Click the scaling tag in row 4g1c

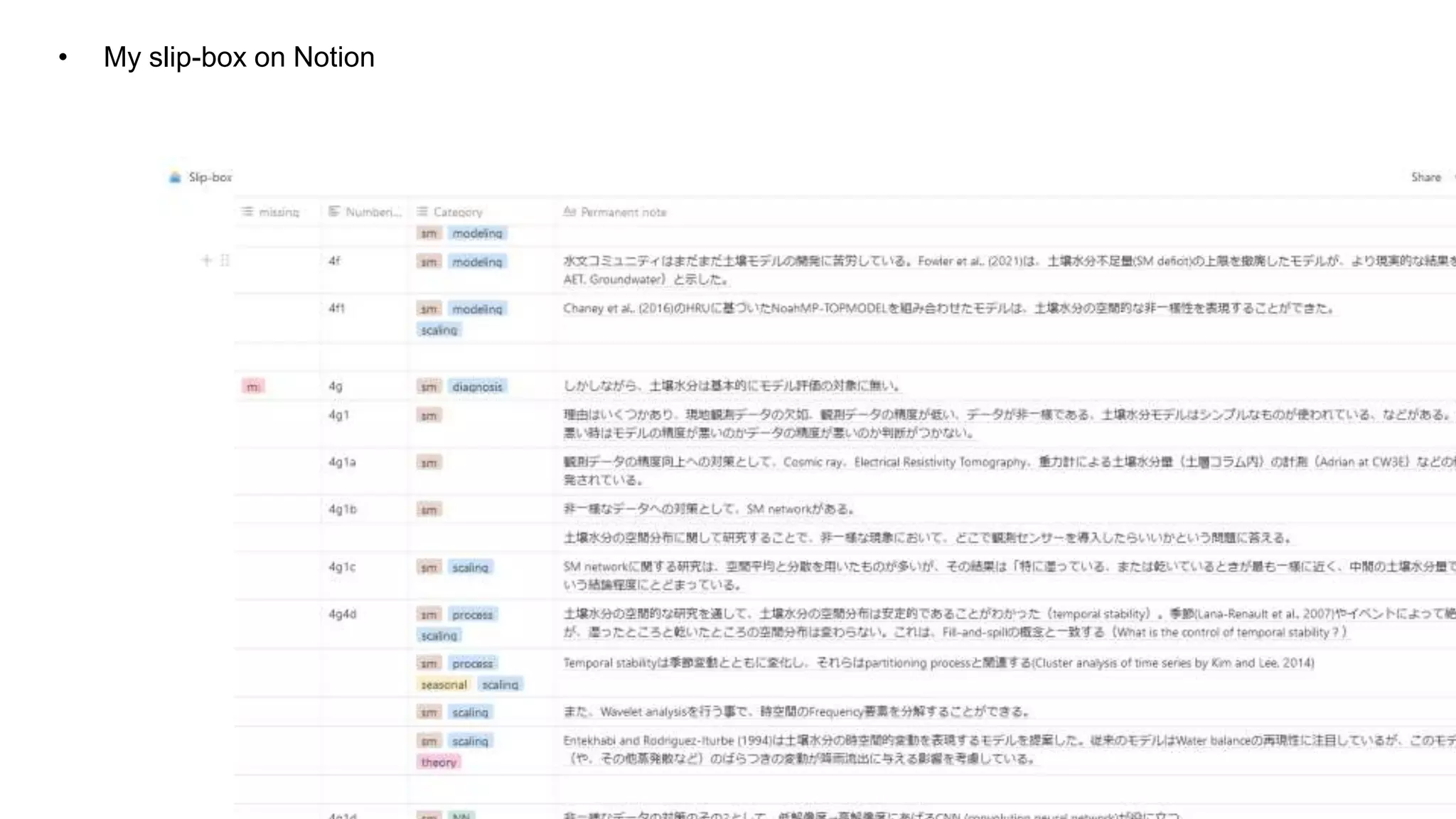(x=470, y=567)
